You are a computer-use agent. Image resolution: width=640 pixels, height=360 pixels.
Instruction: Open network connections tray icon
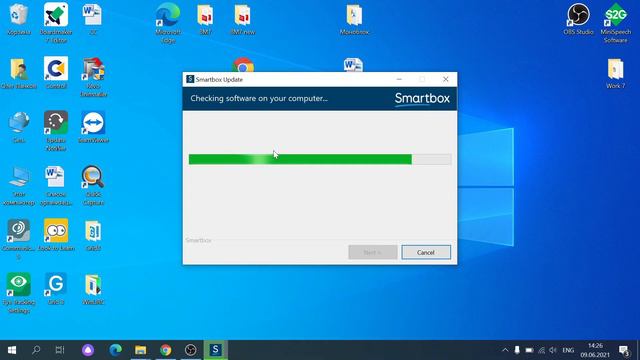coord(541,350)
